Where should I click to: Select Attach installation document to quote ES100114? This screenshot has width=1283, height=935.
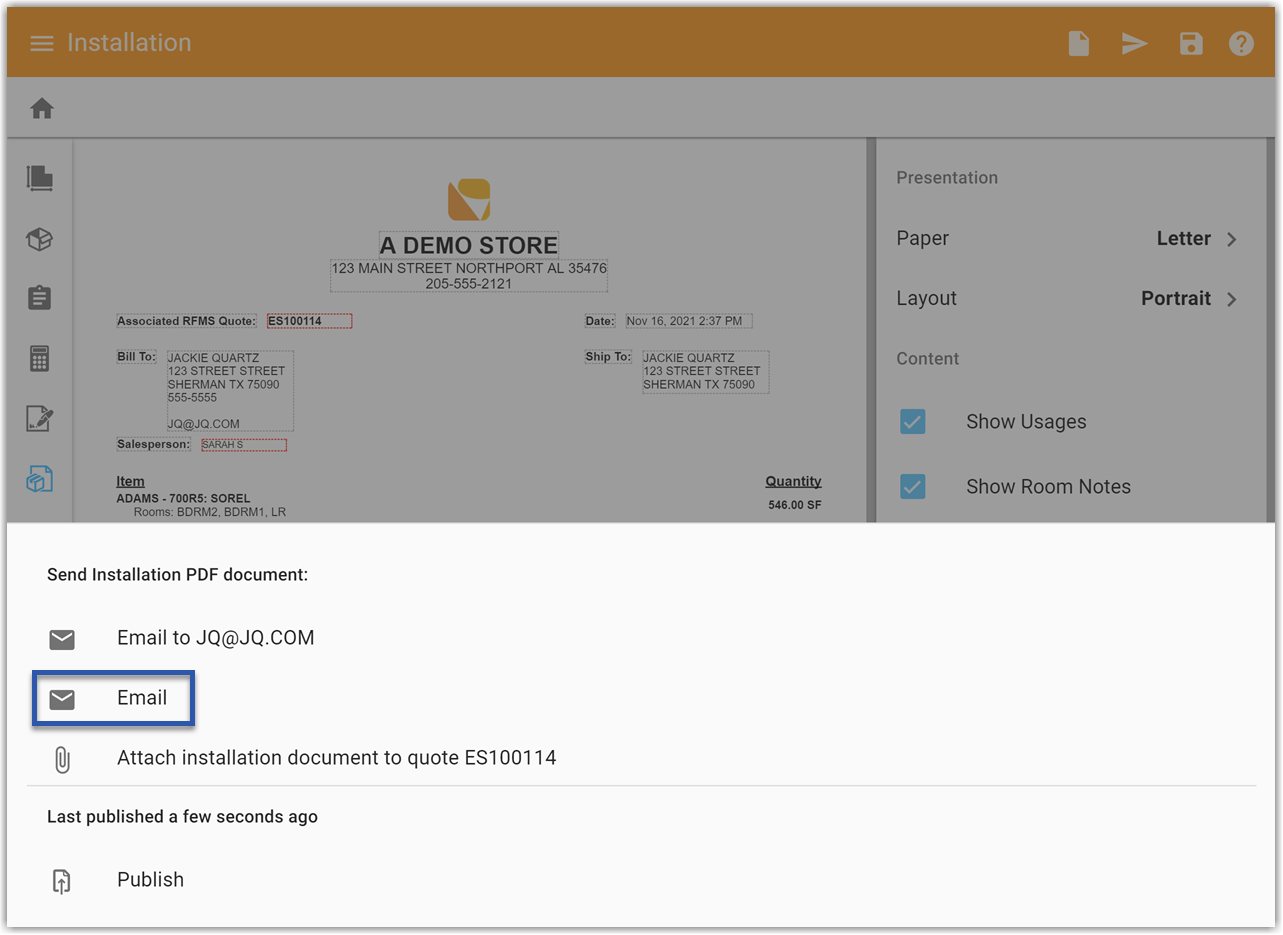point(336,758)
